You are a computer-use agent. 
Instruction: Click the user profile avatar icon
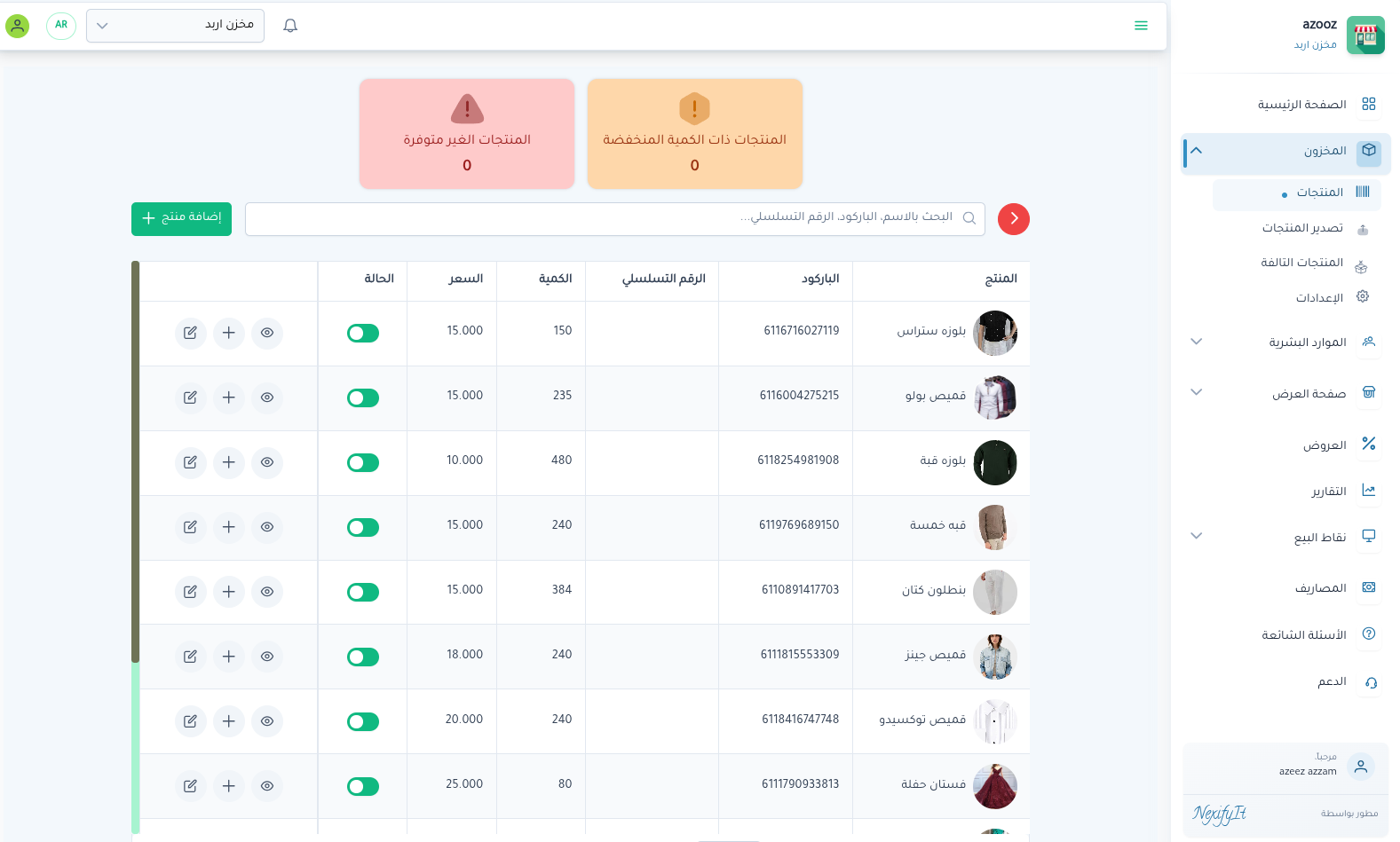tap(18, 26)
